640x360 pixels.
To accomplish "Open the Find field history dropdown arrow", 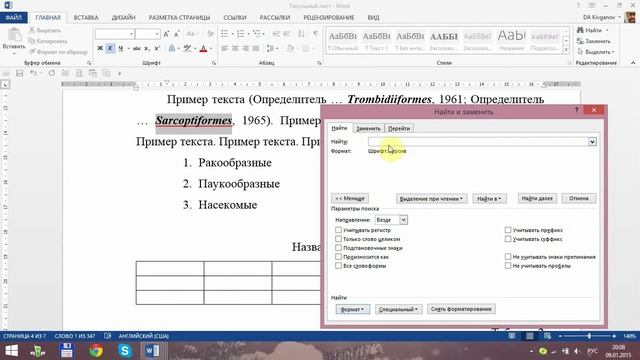I will pyautogui.click(x=592, y=142).
